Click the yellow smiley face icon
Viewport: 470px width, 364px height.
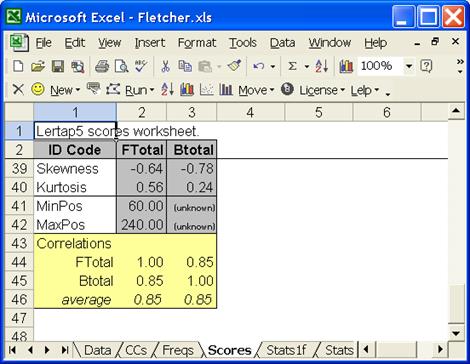click(x=38, y=89)
